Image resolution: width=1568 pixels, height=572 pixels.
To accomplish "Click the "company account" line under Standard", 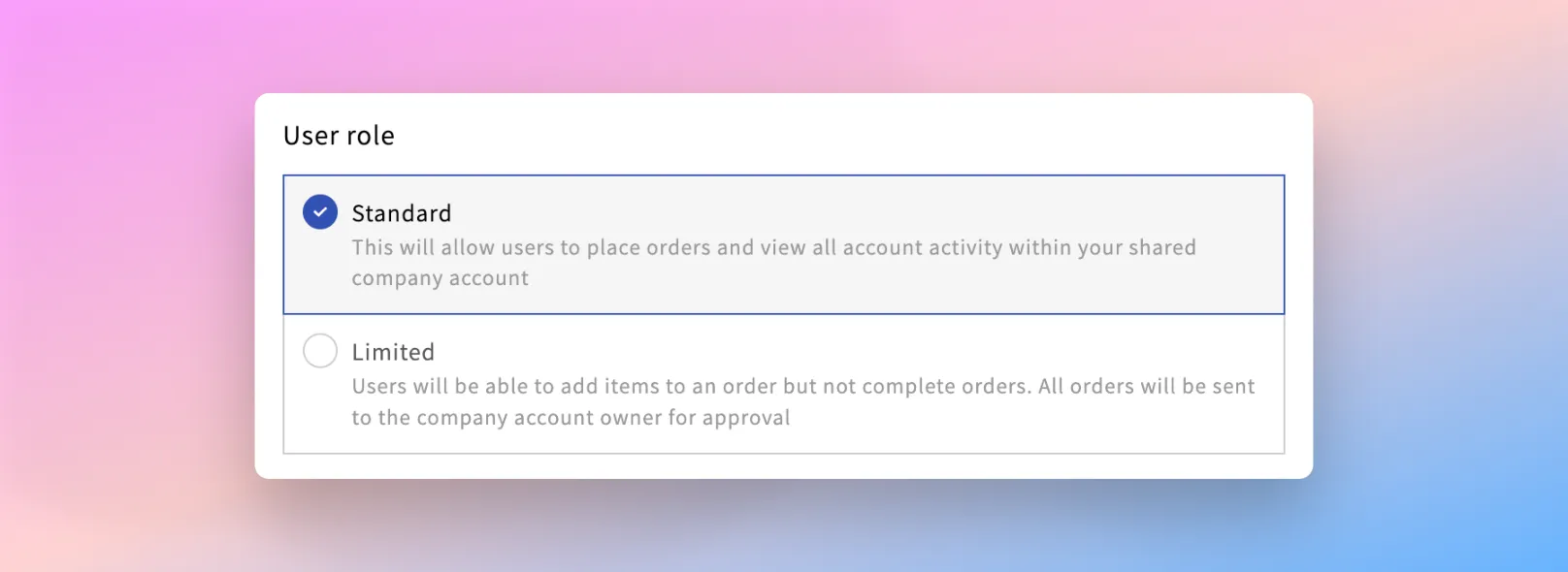I will pyautogui.click(x=440, y=278).
